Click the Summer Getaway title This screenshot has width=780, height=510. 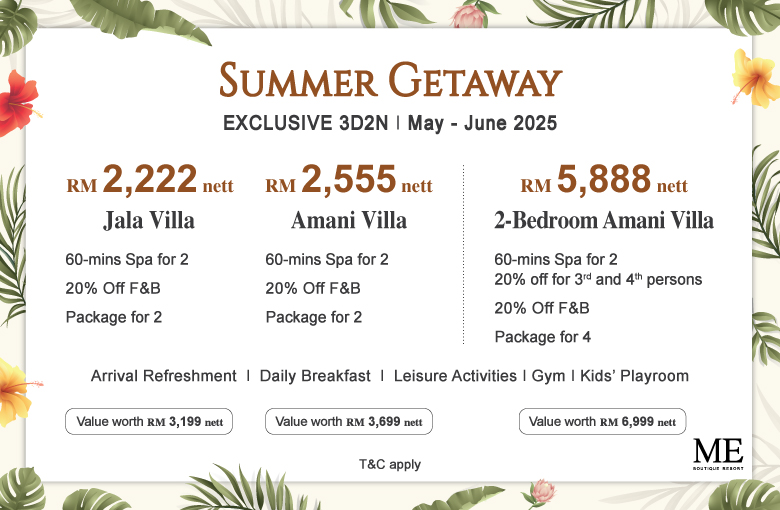(390, 80)
